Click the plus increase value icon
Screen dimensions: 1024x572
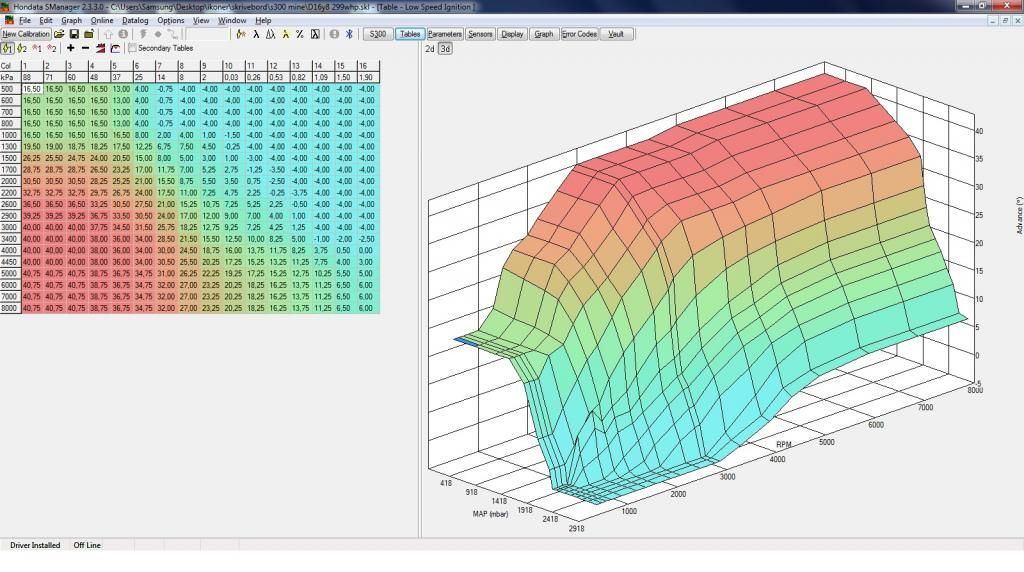71,48
